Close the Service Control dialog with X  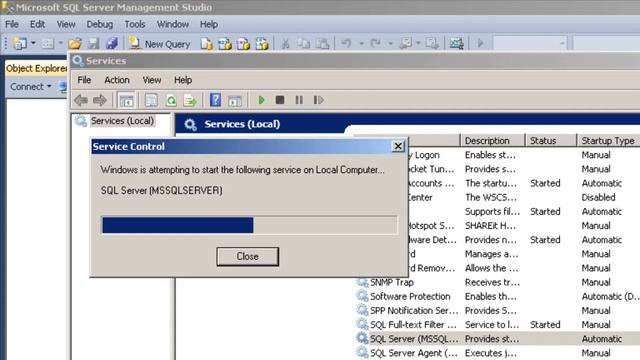(x=398, y=146)
